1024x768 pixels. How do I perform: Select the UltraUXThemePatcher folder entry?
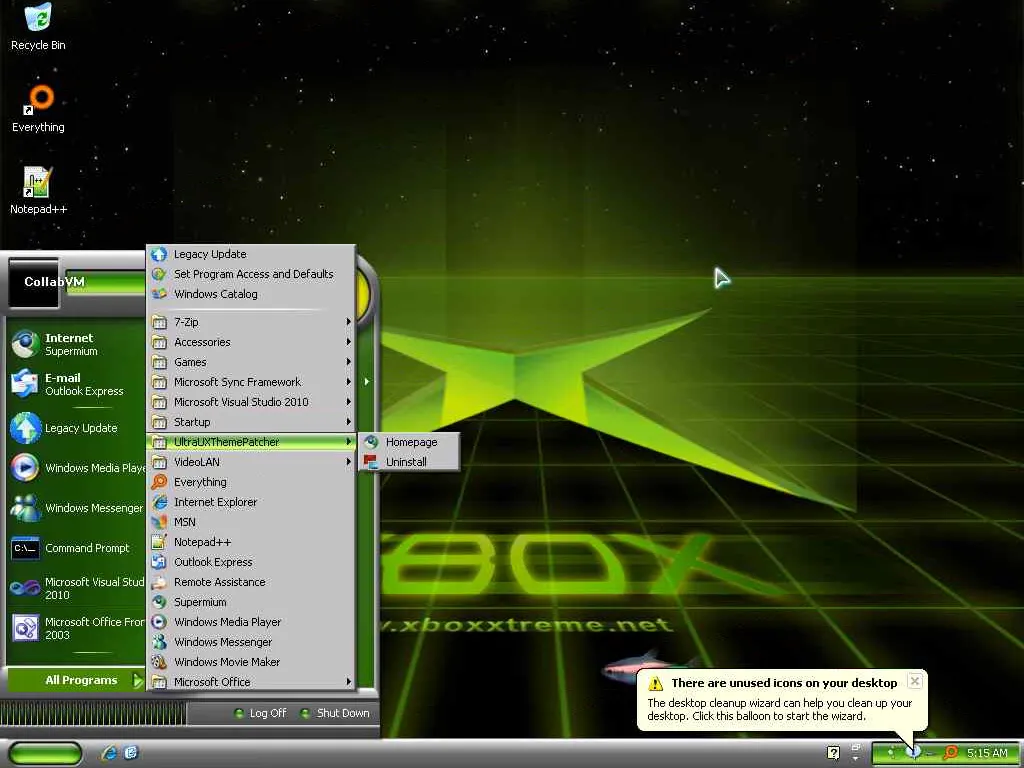click(x=251, y=442)
